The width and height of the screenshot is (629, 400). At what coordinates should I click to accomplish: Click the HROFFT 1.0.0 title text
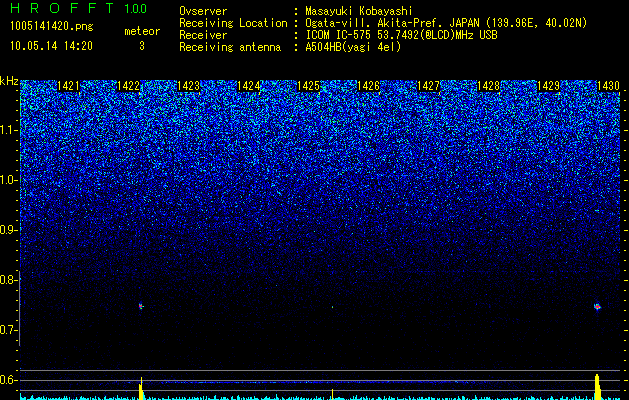click(x=79, y=8)
